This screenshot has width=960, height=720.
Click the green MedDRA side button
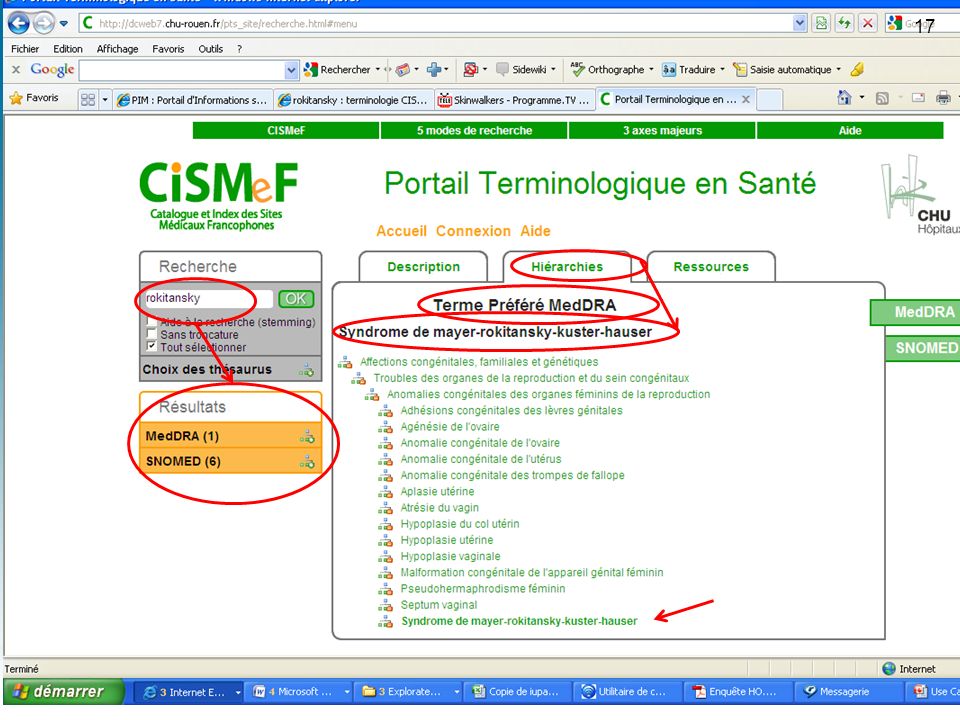(915, 312)
